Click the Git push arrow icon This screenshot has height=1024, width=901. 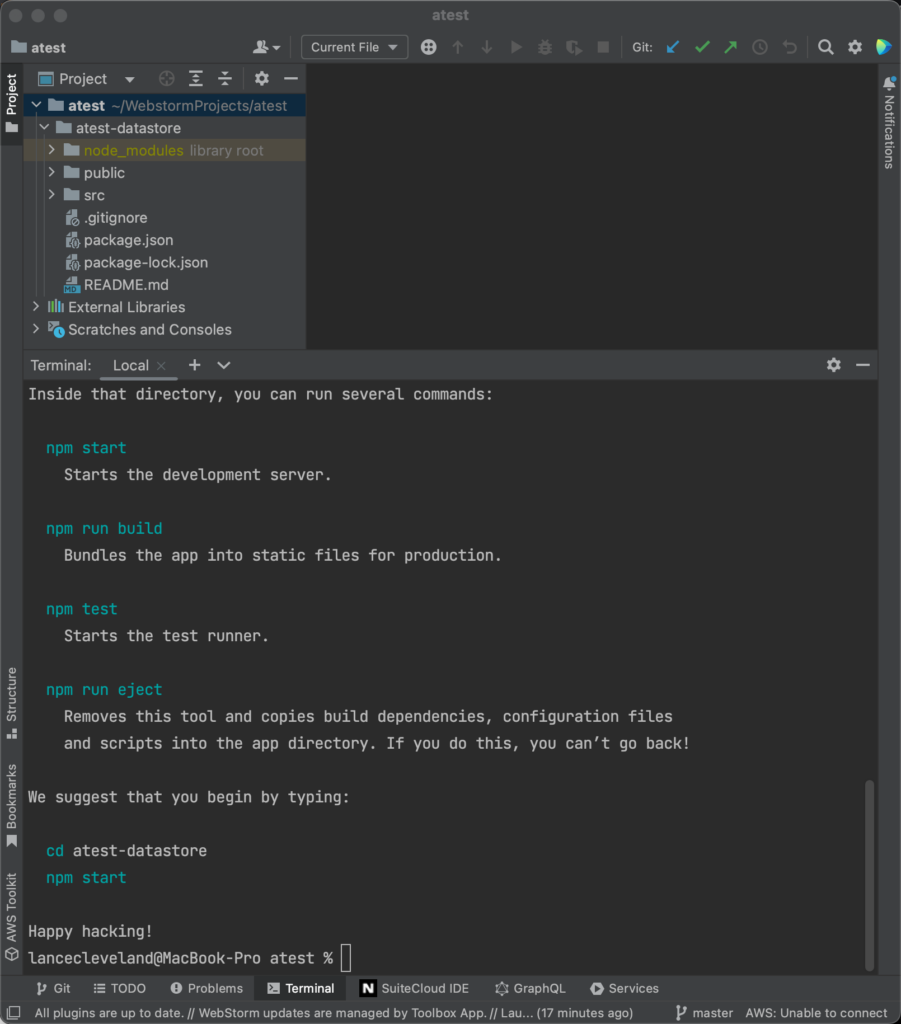coord(731,47)
